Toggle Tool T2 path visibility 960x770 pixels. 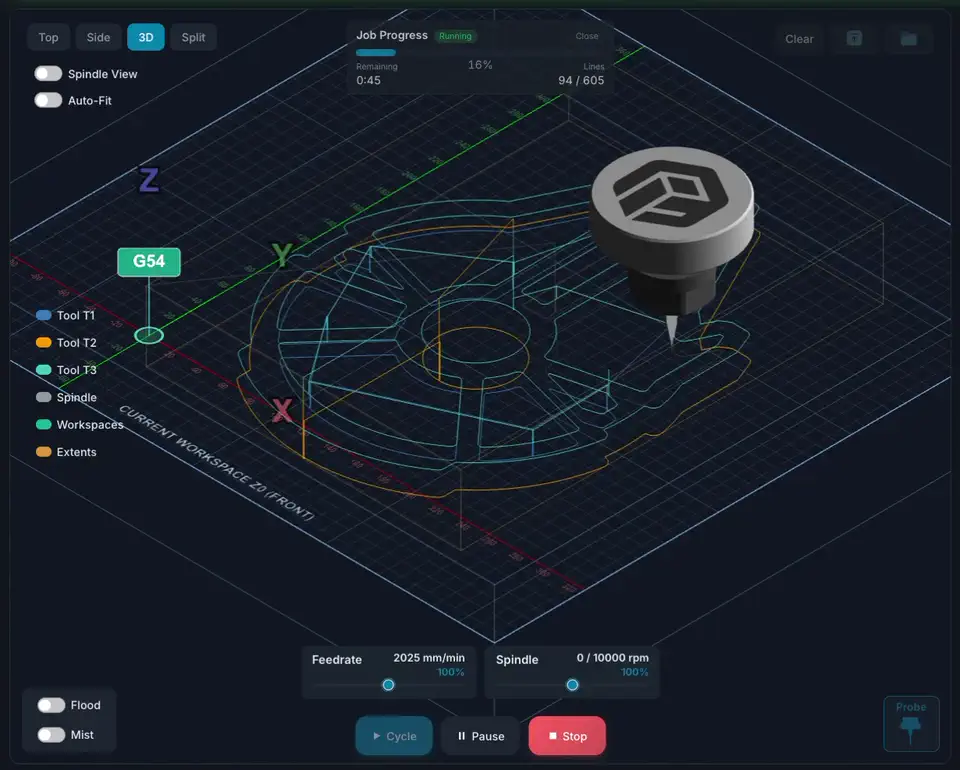coord(66,343)
